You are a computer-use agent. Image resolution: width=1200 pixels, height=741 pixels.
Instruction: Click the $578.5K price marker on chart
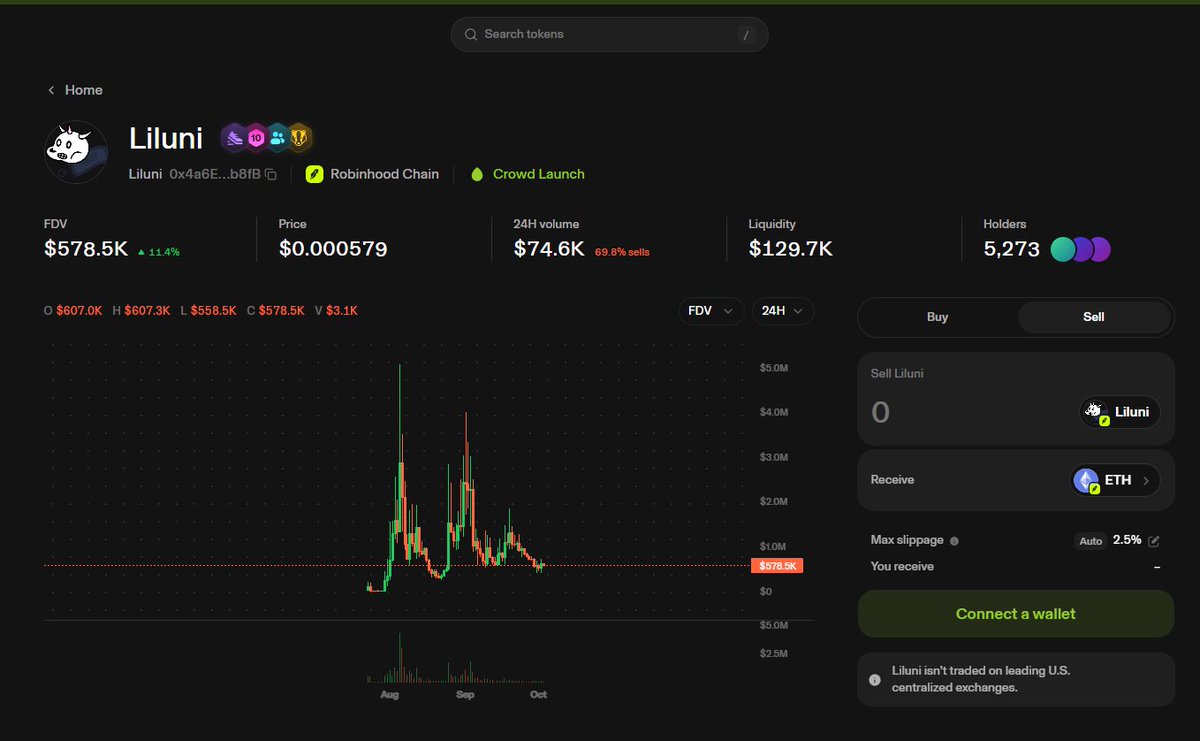[777, 566]
